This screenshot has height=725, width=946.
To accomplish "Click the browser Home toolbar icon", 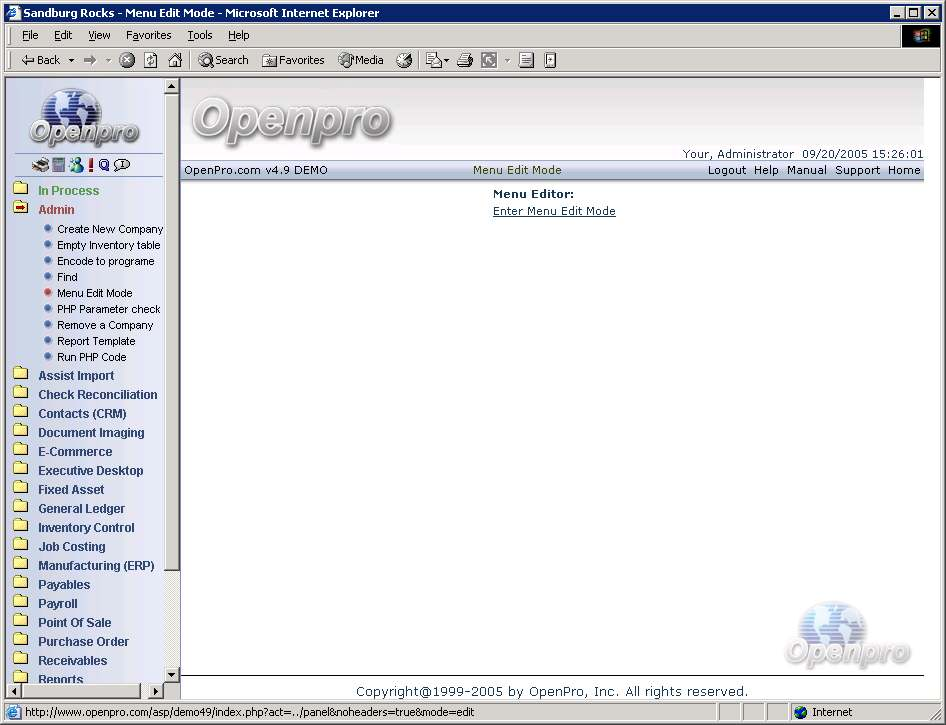I will click(x=175, y=60).
